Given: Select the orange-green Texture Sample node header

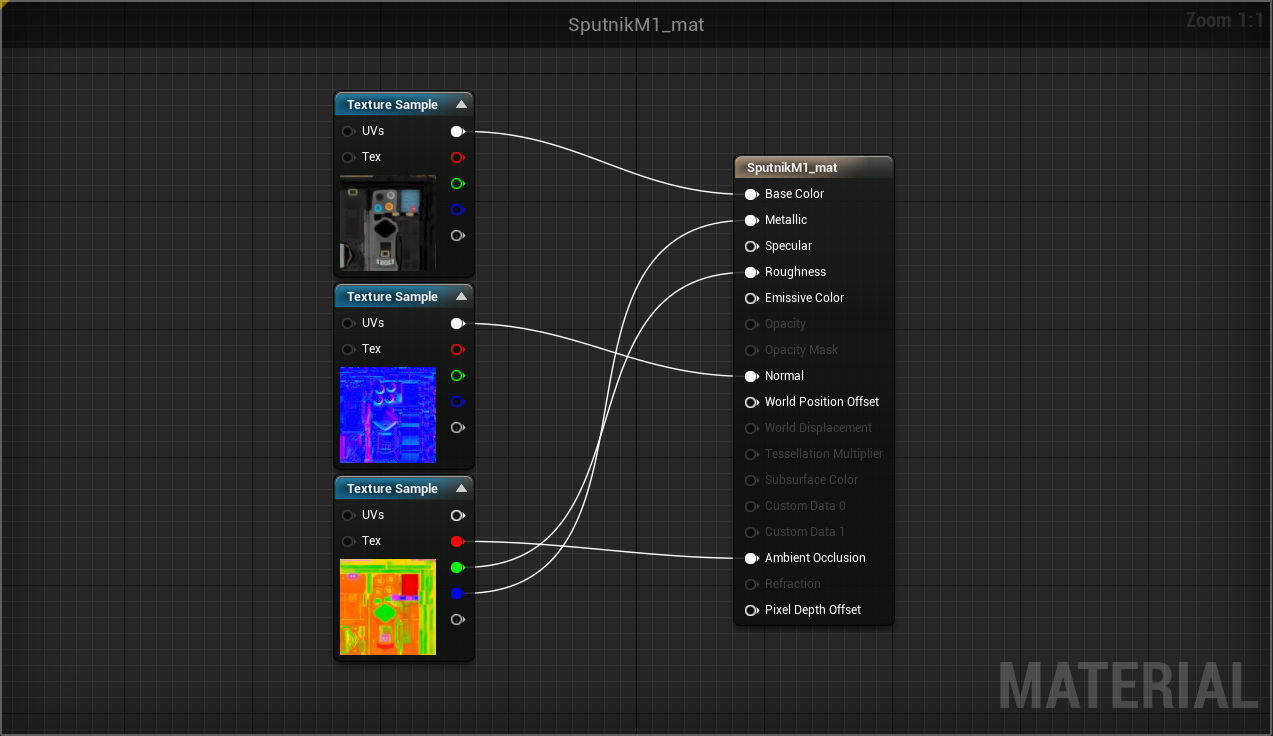Looking at the screenshot, I should pyautogui.click(x=404, y=488).
